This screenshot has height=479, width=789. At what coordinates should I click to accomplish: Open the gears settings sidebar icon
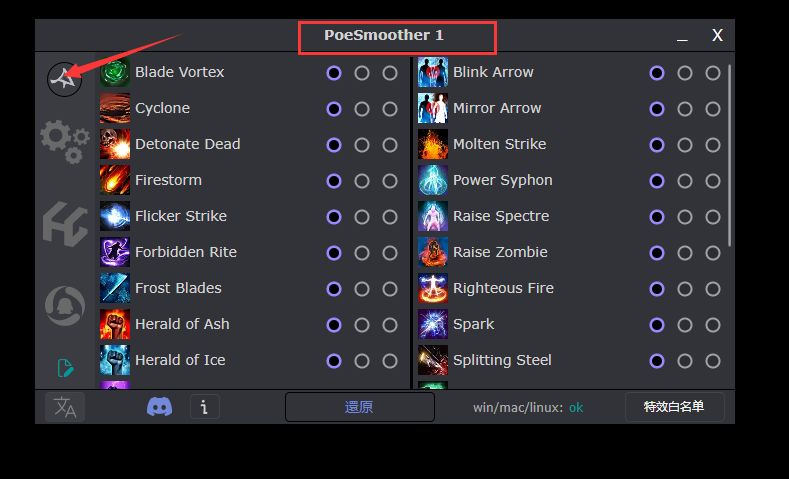point(65,142)
